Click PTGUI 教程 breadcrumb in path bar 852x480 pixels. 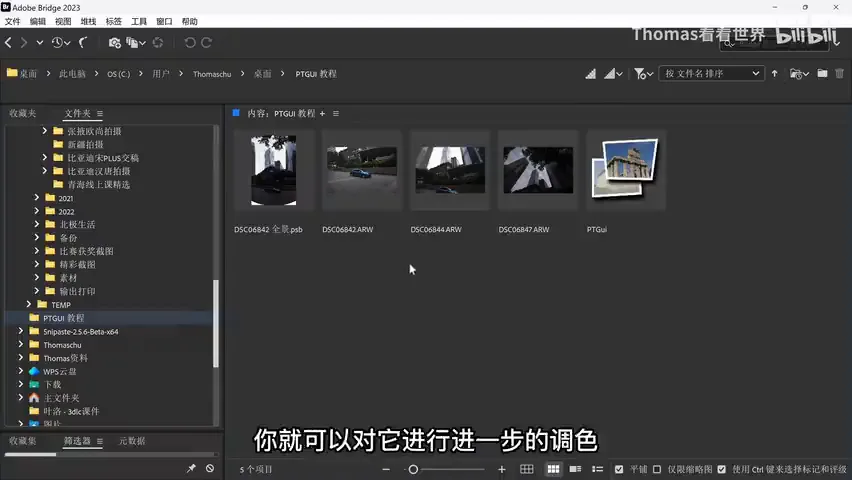316,74
